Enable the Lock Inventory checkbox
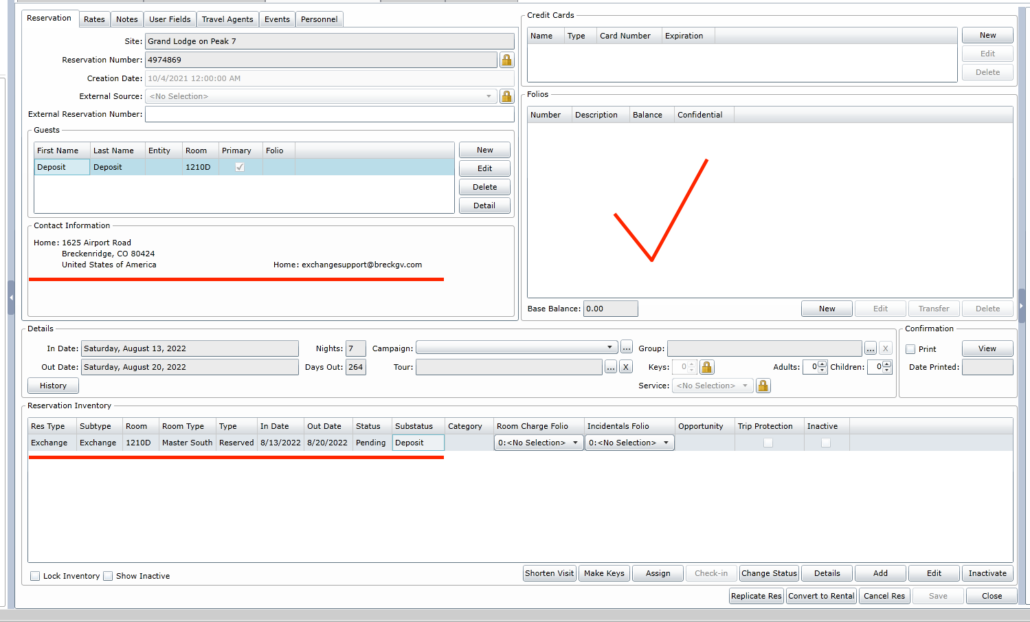1030x622 pixels. [x=35, y=576]
